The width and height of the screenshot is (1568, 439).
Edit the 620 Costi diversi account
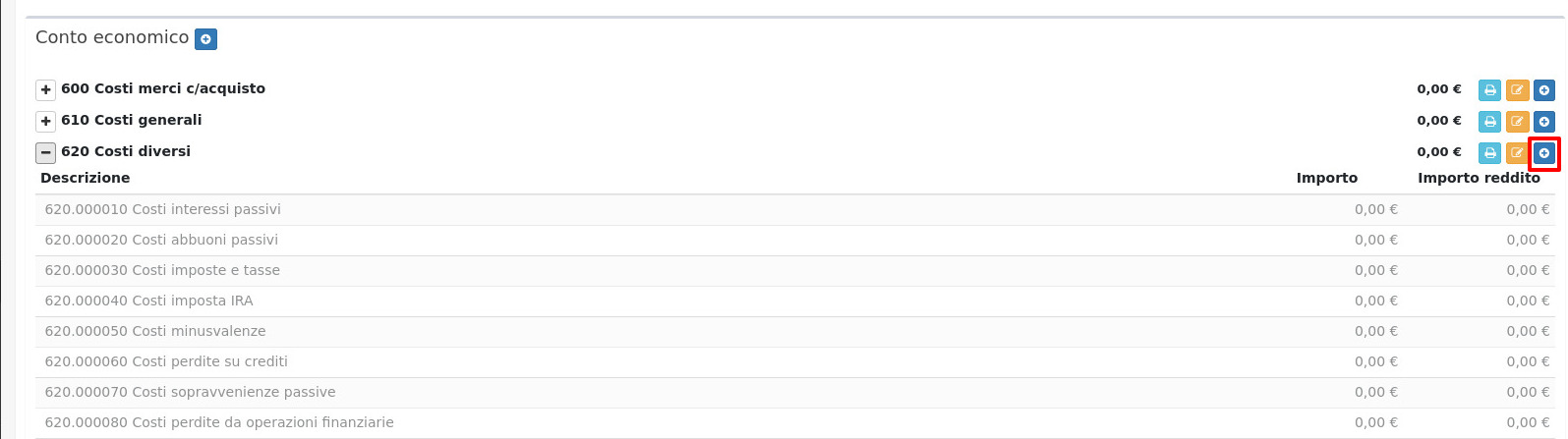coord(1517,153)
